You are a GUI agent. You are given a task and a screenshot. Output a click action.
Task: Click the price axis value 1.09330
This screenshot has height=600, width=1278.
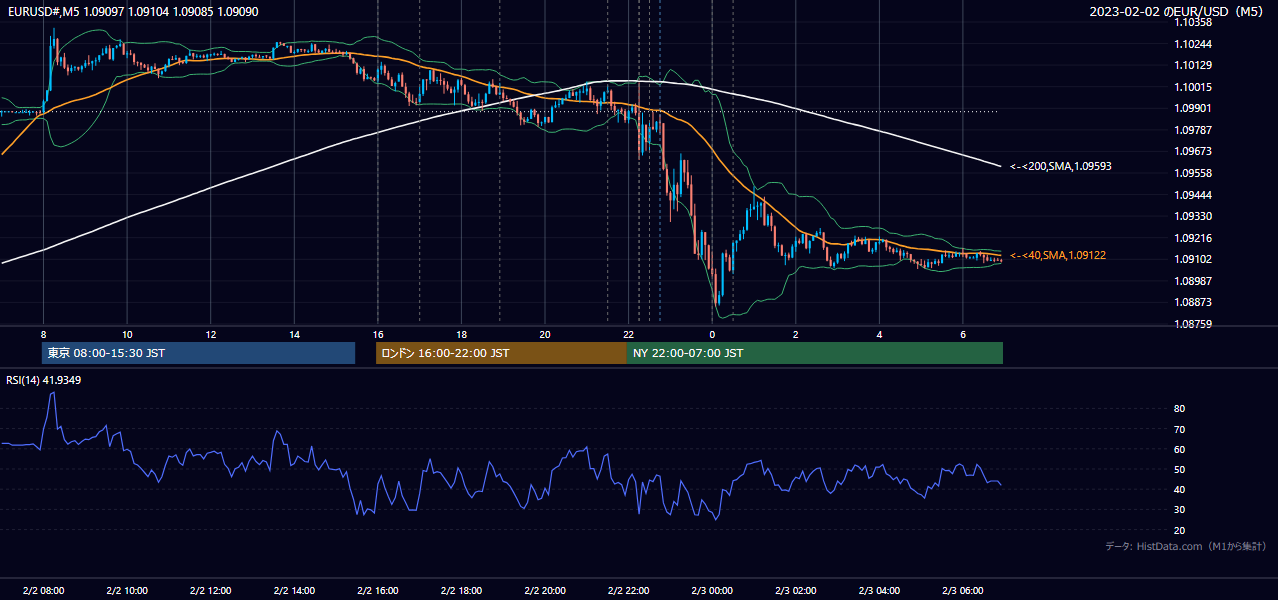coord(1192,216)
